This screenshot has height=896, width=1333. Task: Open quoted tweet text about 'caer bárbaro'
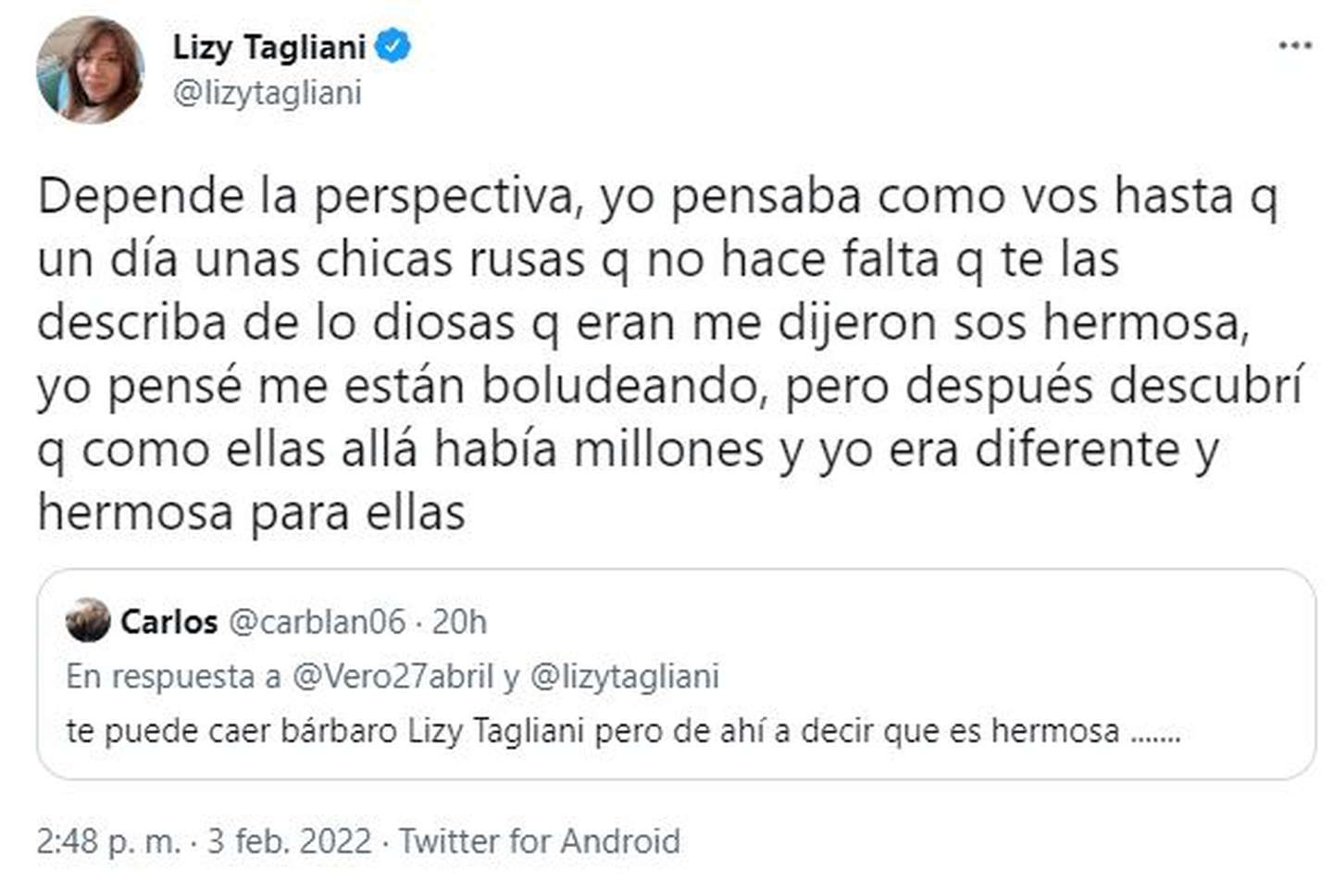coord(592,731)
